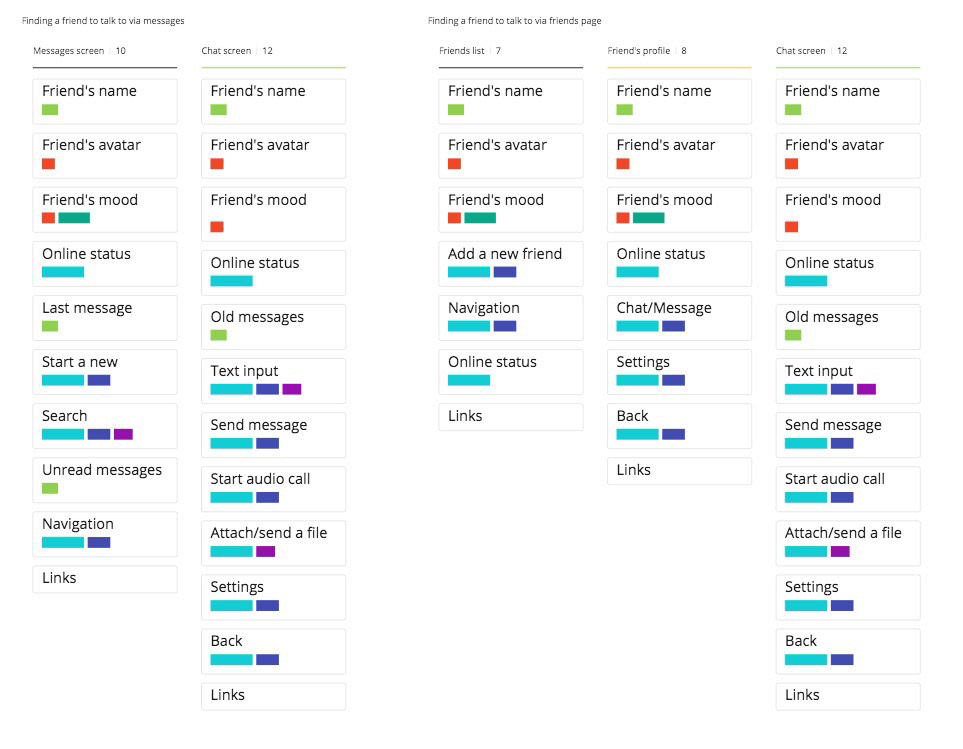The image size is (963, 749).
Task: Select Online status card in Messages screen
Action: (x=105, y=263)
